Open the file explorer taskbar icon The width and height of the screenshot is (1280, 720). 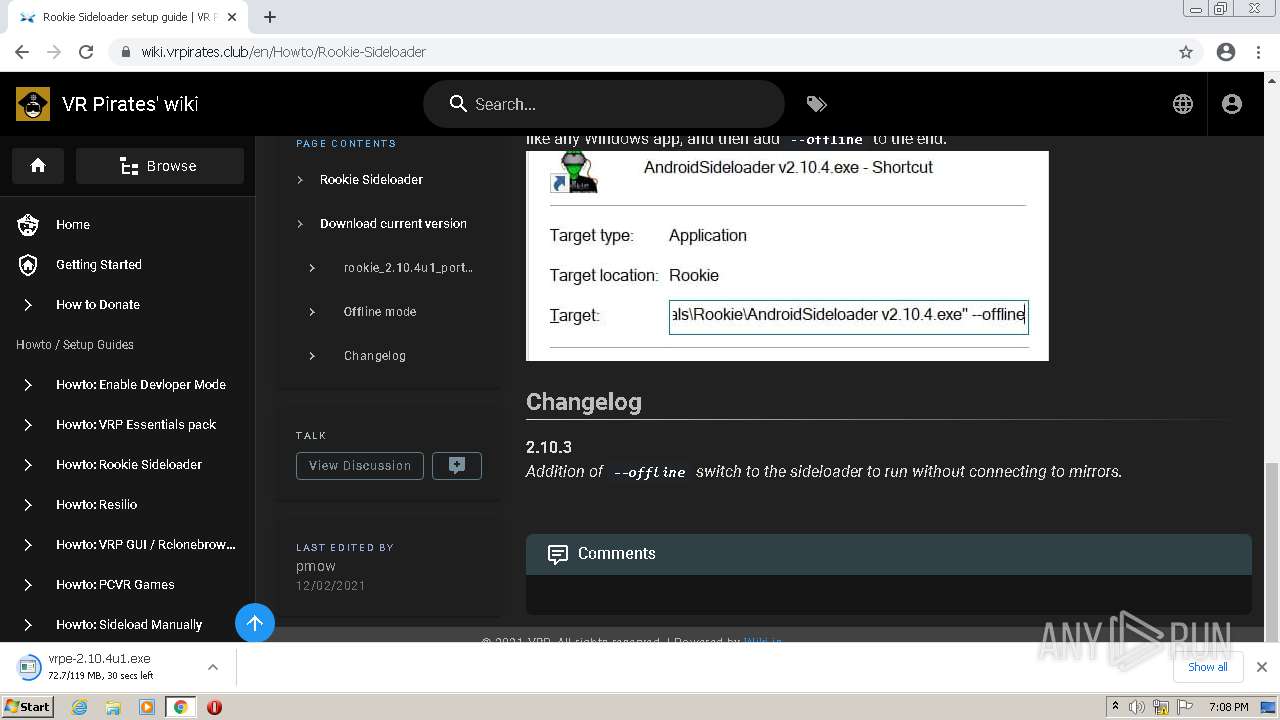coord(113,707)
